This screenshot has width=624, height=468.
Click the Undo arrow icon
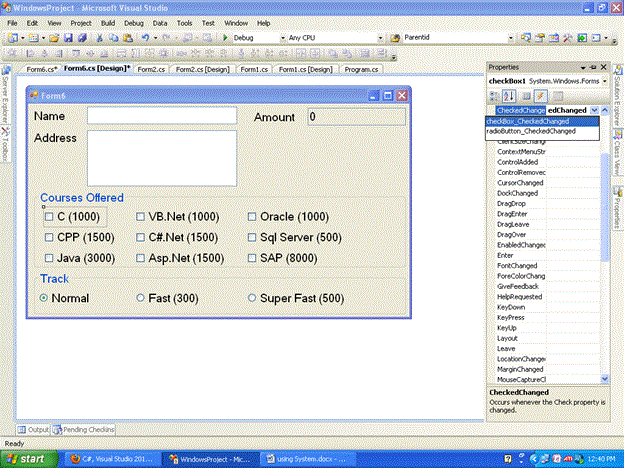[x=145, y=38]
